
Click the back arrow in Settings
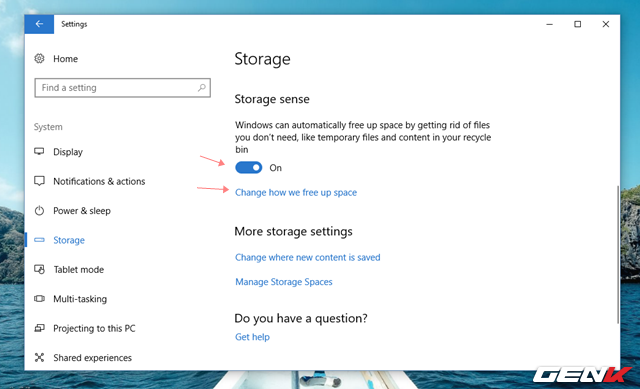[39, 24]
